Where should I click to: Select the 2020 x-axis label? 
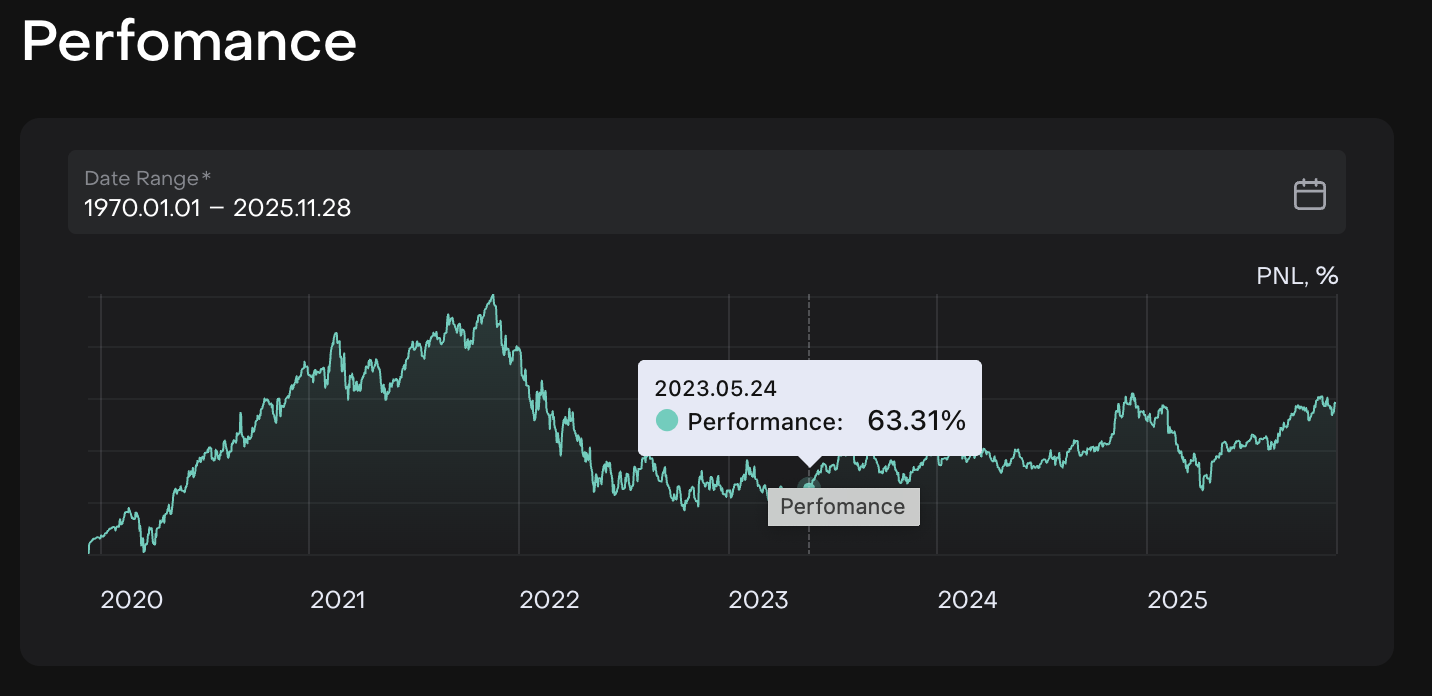[131, 600]
